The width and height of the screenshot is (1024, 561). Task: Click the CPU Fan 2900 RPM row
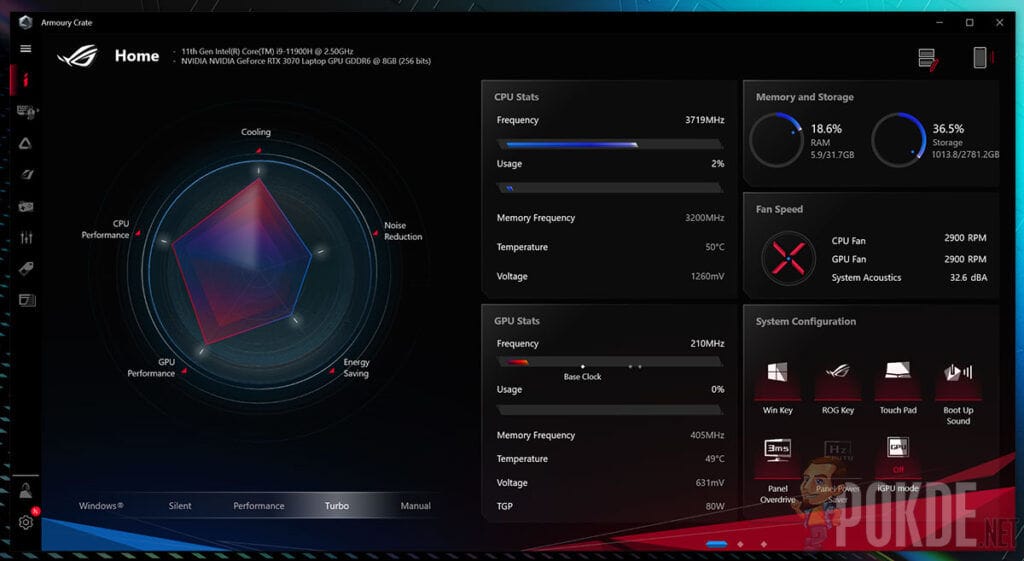point(909,239)
